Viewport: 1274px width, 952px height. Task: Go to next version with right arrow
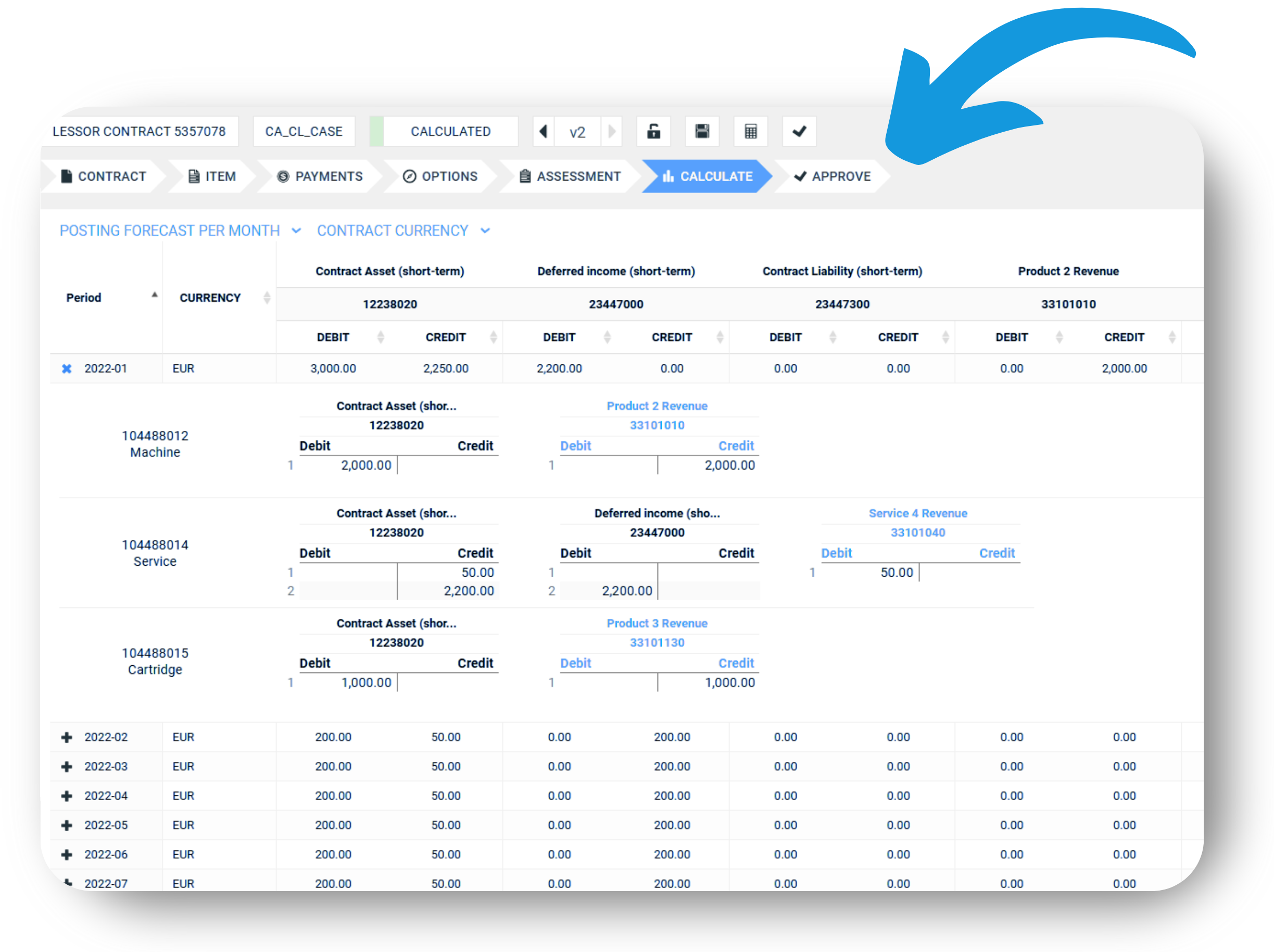point(612,131)
